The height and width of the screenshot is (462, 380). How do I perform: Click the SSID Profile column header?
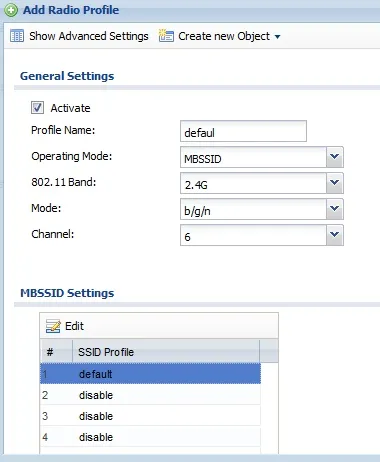click(x=166, y=352)
